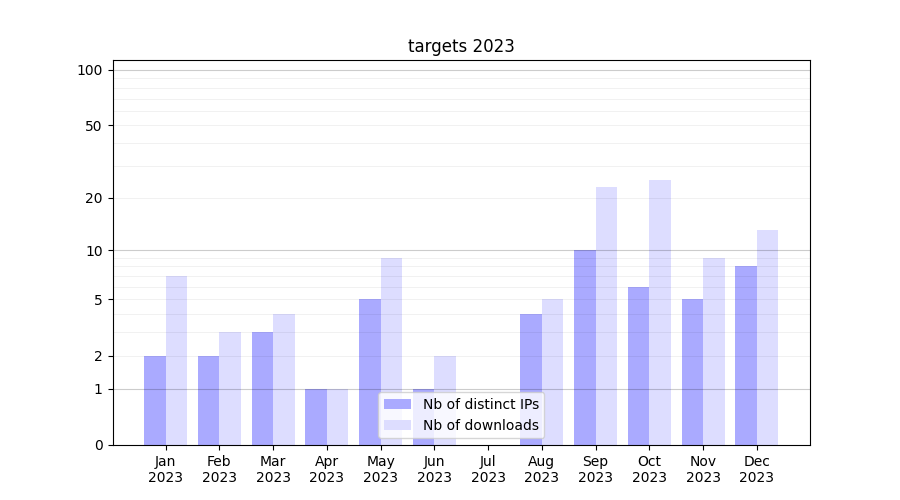Select the Nov 2023 downloads bar
900x500 pixels.
714,351
